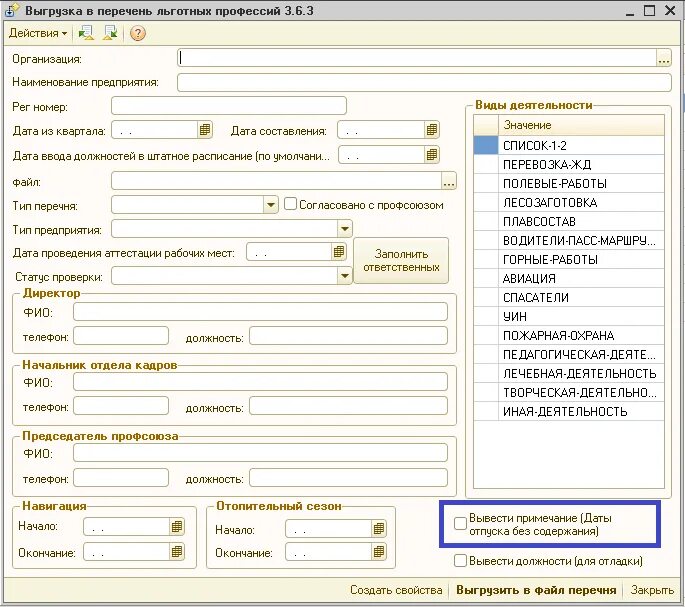The width and height of the screenshot is (685, 607).
Task: Open calendar for Навигация Начало
Action: pos(176,527)
